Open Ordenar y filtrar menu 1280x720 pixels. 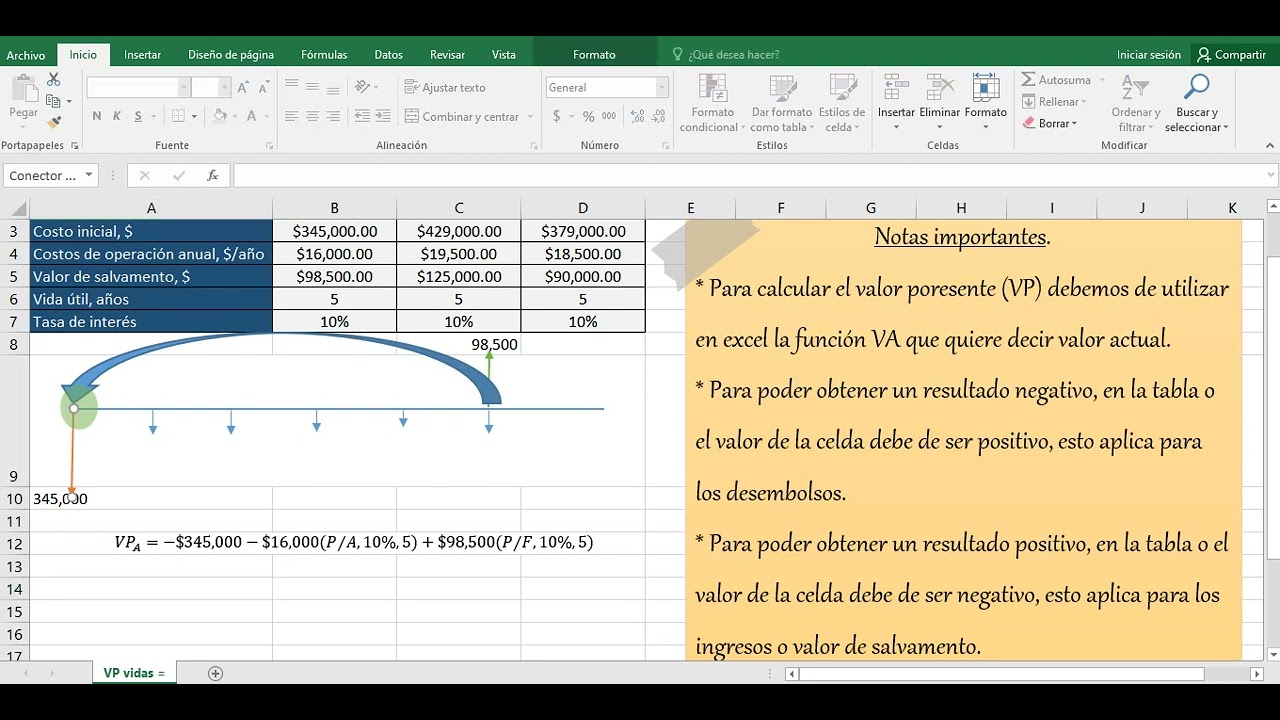tap(1136, 103)
